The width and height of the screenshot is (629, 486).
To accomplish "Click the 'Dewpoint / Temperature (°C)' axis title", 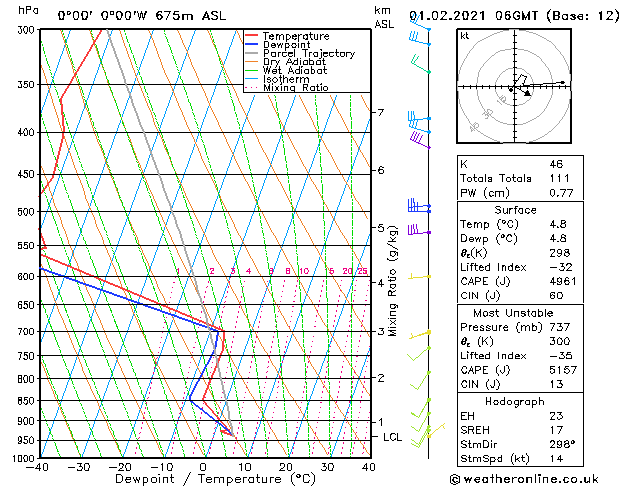I will pos(215,479).
